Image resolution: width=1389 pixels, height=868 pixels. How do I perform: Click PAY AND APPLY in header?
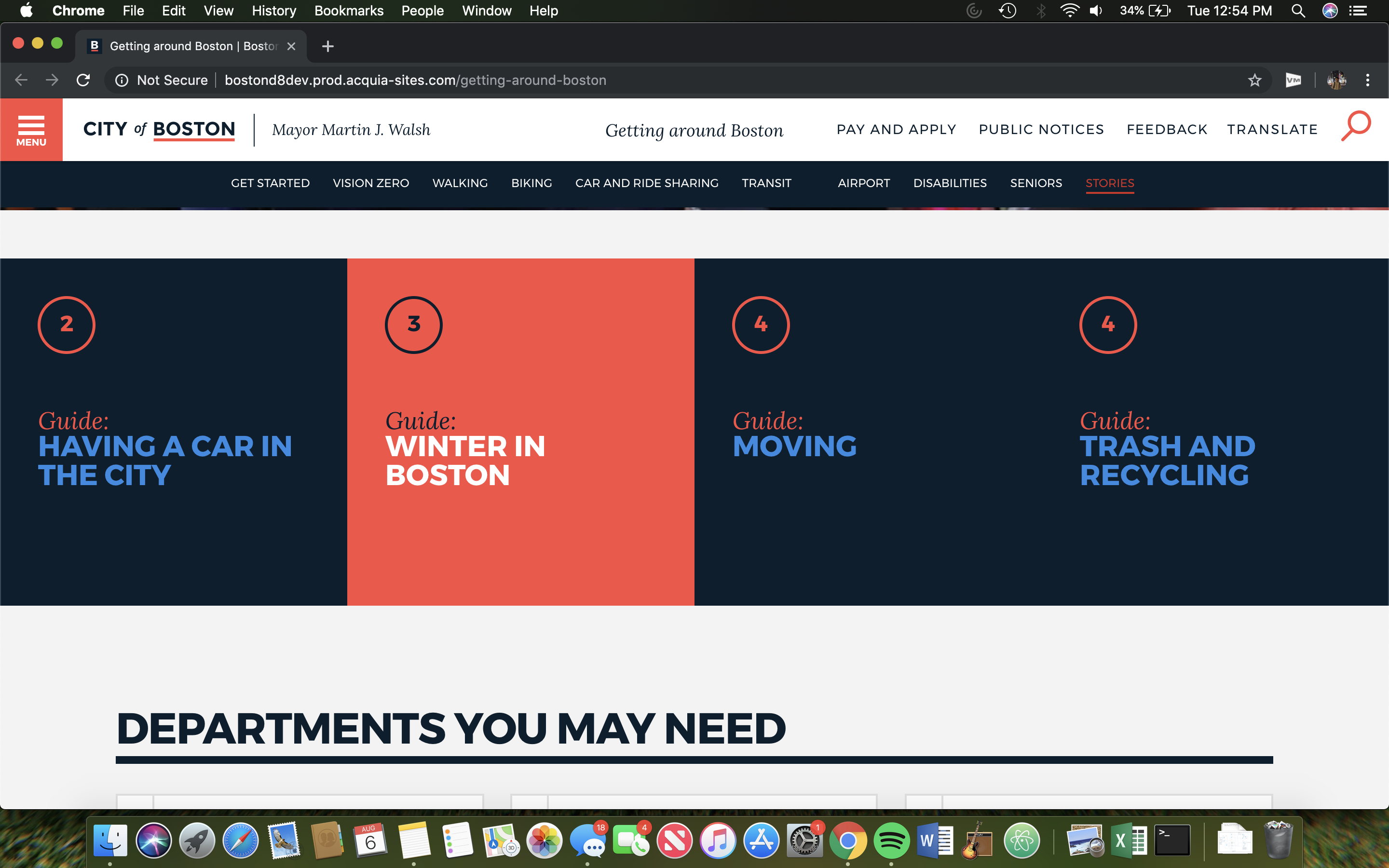[896, 130]
